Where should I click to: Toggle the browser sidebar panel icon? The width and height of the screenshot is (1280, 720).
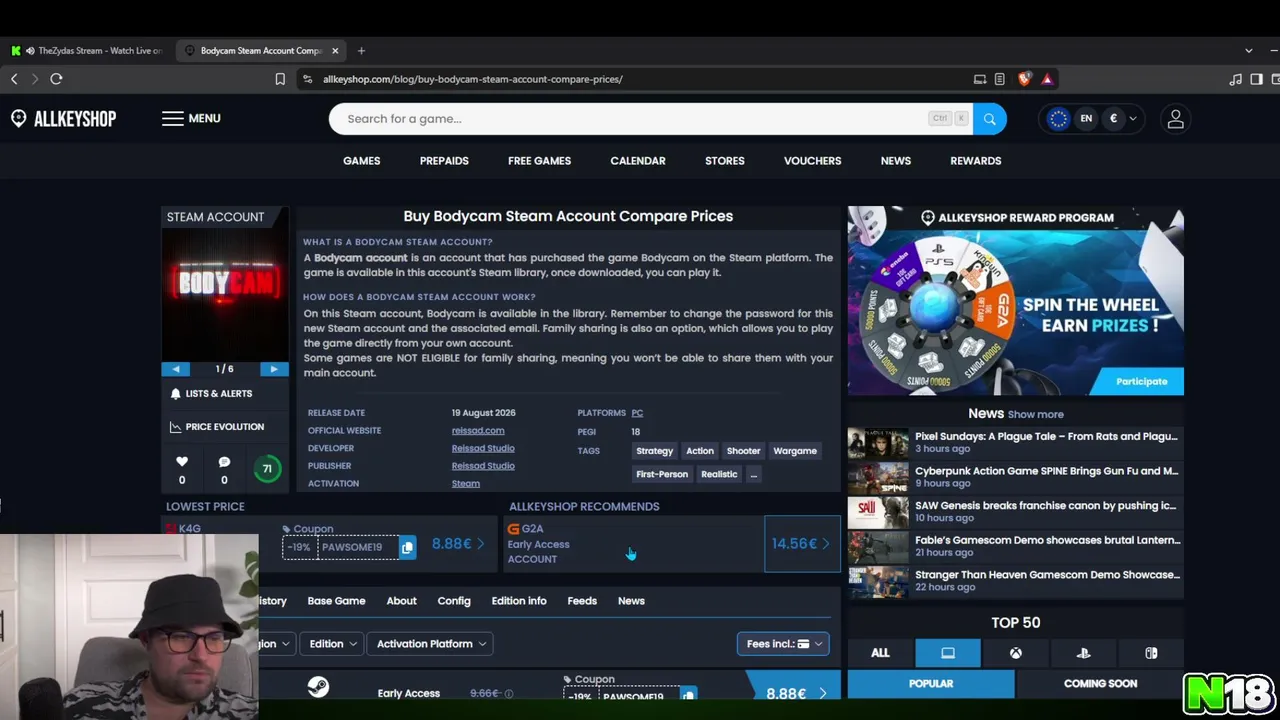(x=1256, y=79)
